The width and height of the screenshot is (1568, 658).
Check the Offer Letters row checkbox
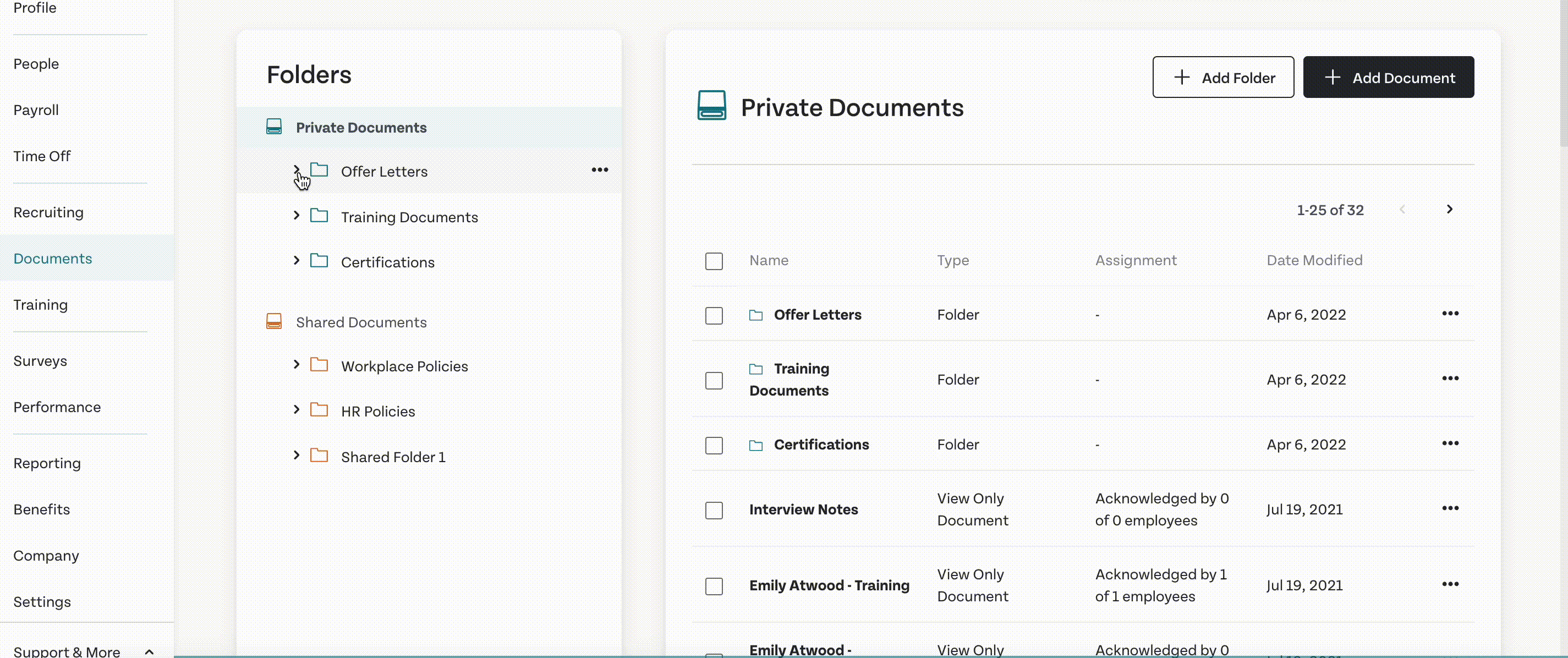click(714, 316)
